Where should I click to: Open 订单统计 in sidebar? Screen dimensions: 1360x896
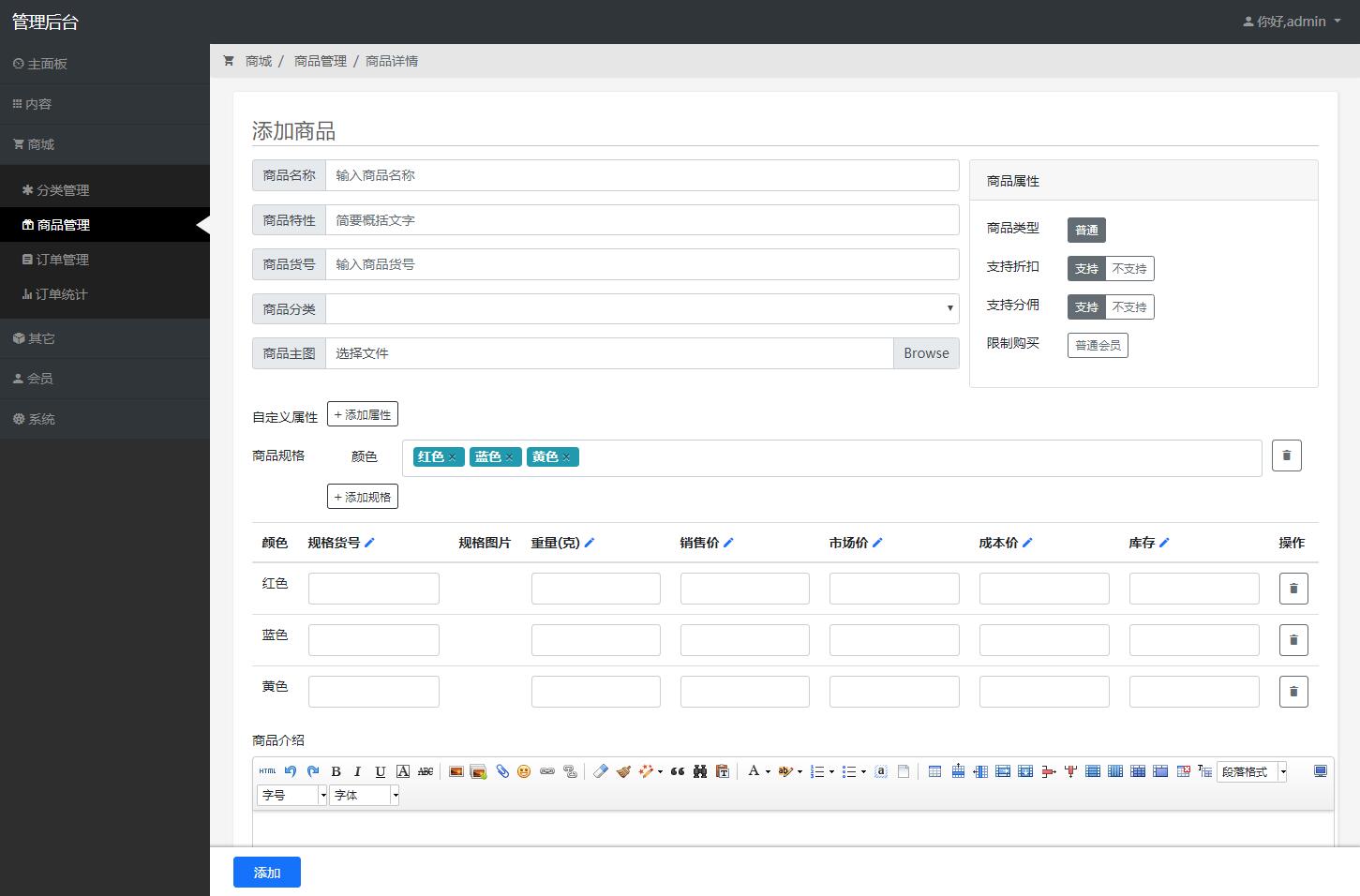pos(105,294)
